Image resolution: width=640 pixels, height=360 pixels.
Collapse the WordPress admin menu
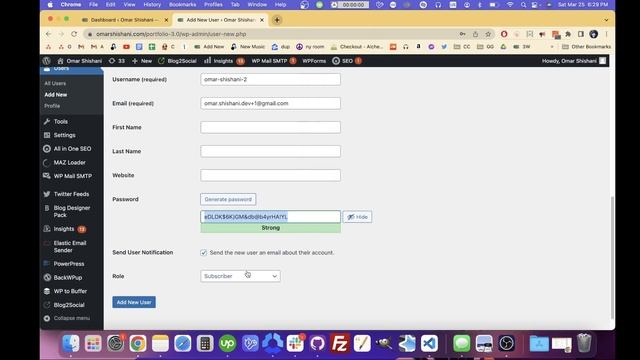tap(67, 318)
